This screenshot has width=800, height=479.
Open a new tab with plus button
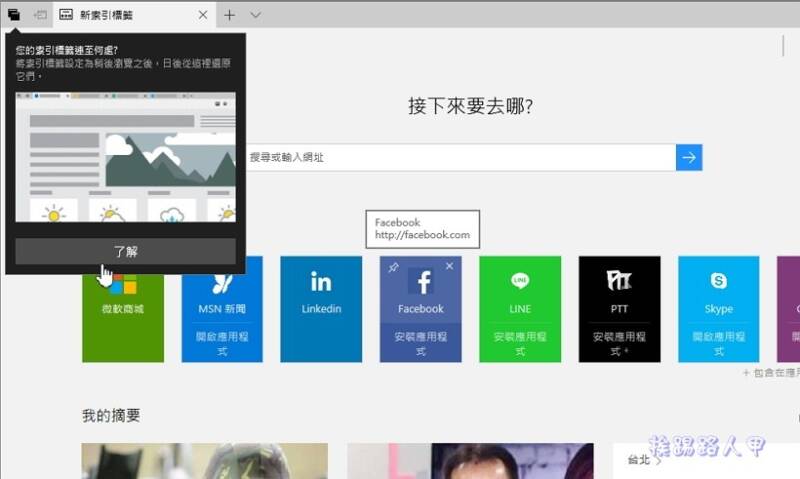pyautogui.click(x=230, y=15)
